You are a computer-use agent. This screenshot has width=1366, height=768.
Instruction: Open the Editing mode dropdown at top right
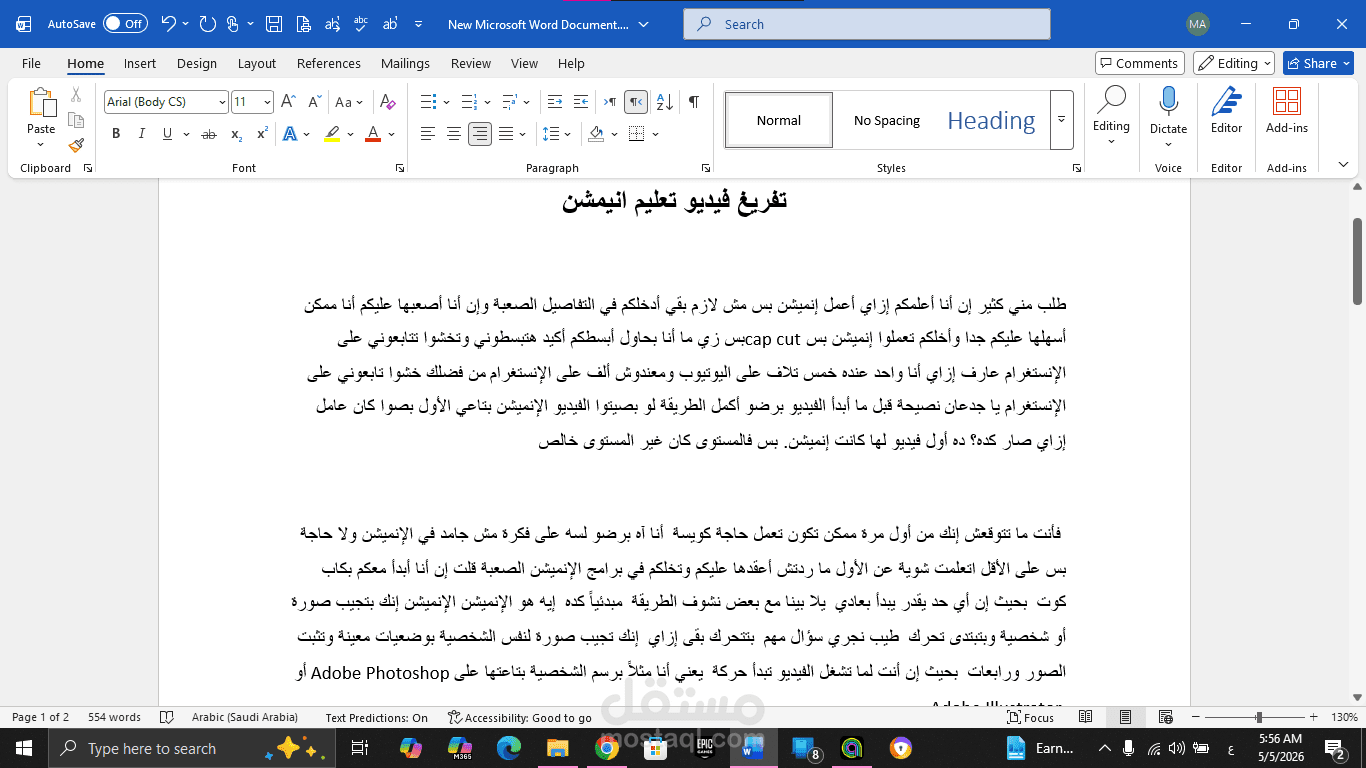(x=1234, y=63)
